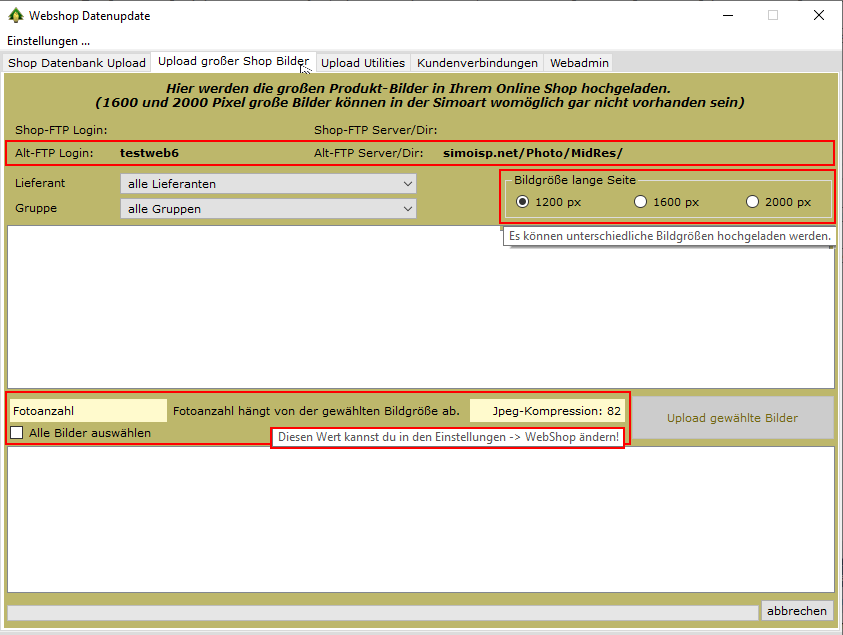Expand the Lieferant dropdown
This screenshot has height=635, width=843.
[267, 184]
